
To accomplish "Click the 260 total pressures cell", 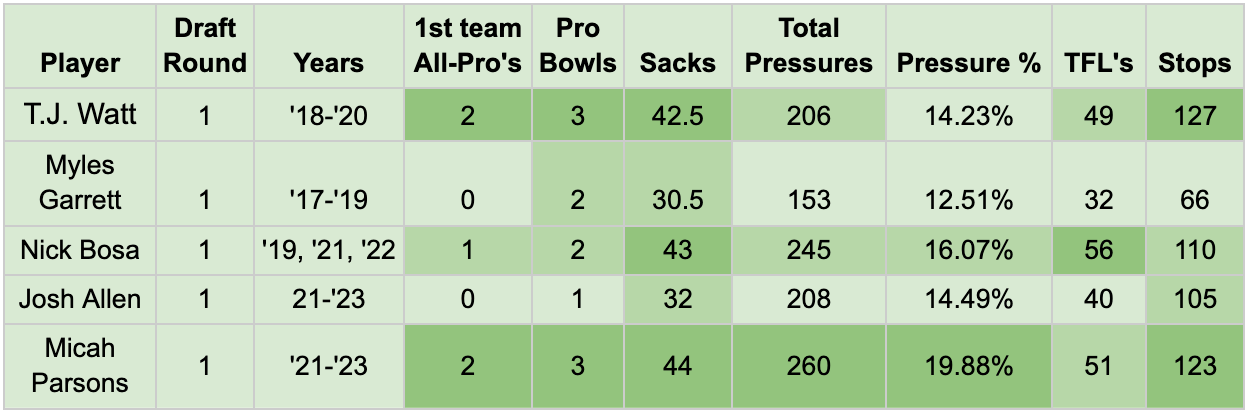I will (809, 366).
